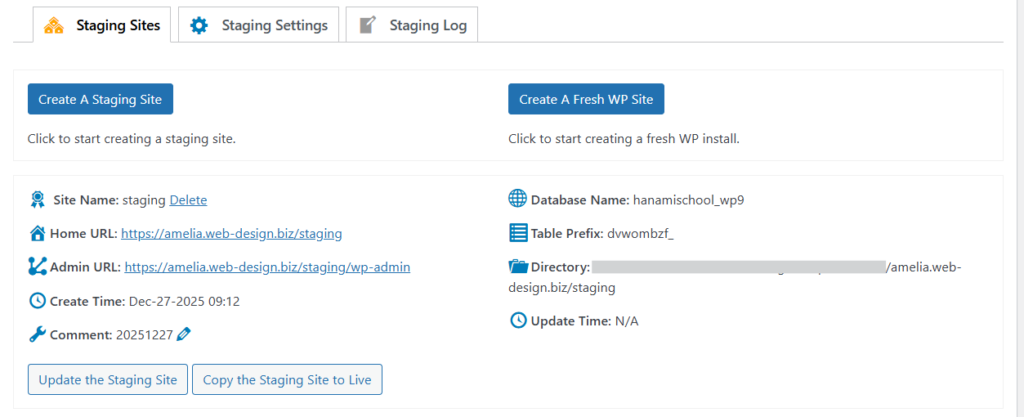
Task: Click the pencil icon to edit the comment
Action: [184, 334]
